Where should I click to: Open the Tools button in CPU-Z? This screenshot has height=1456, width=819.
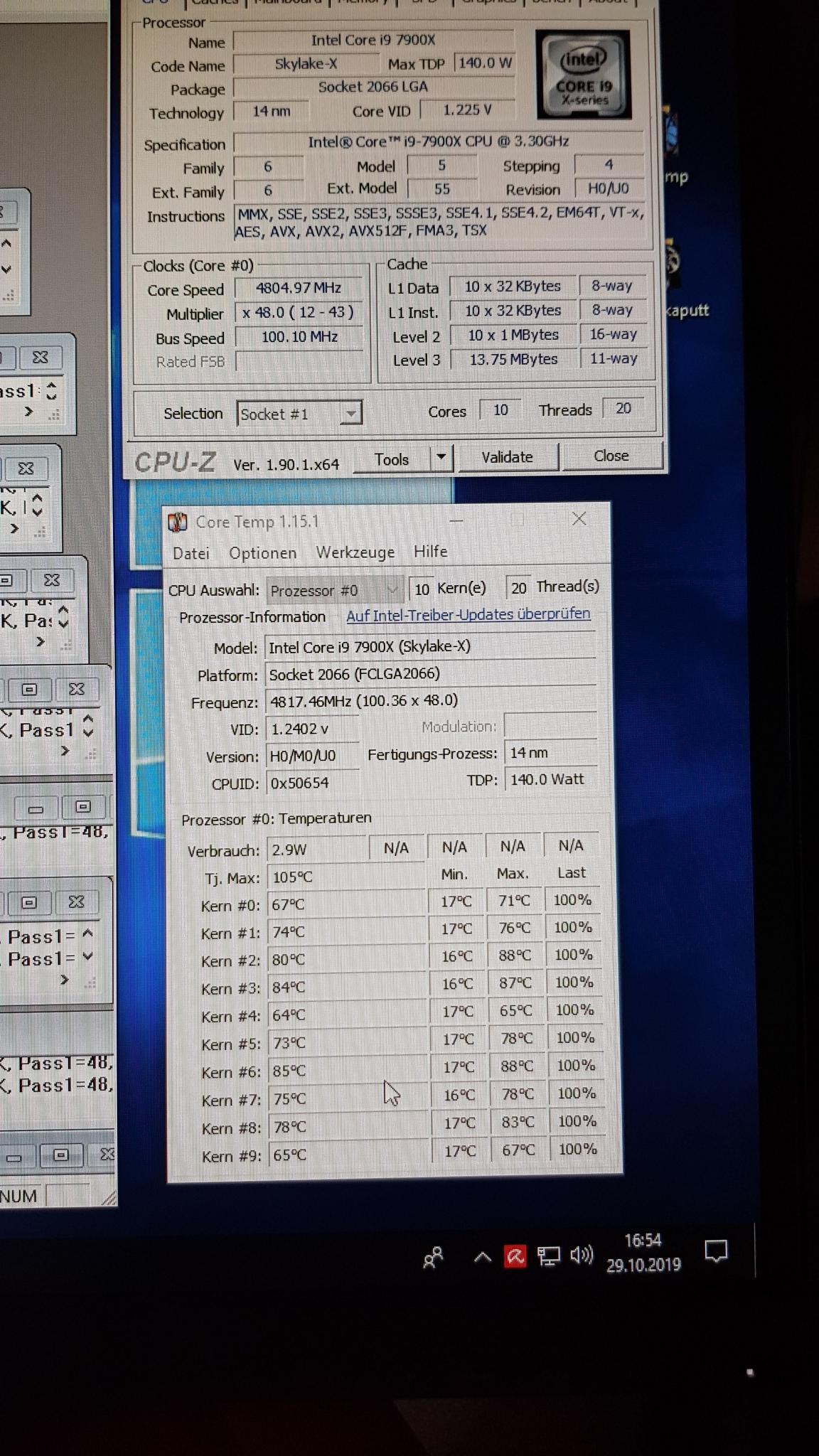[392, 459]
